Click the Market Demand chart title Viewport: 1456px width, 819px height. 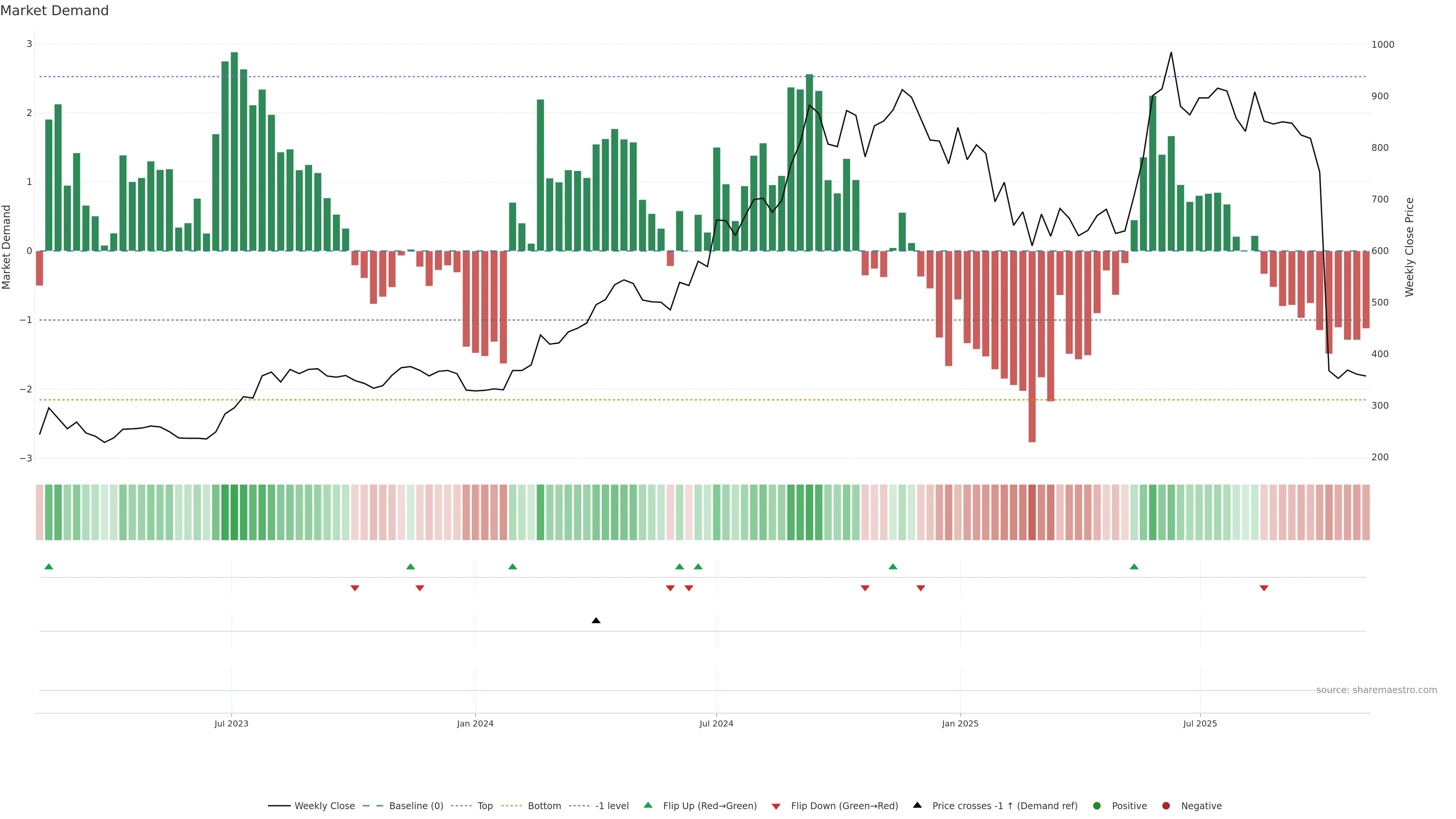click(x=54, y=11)
